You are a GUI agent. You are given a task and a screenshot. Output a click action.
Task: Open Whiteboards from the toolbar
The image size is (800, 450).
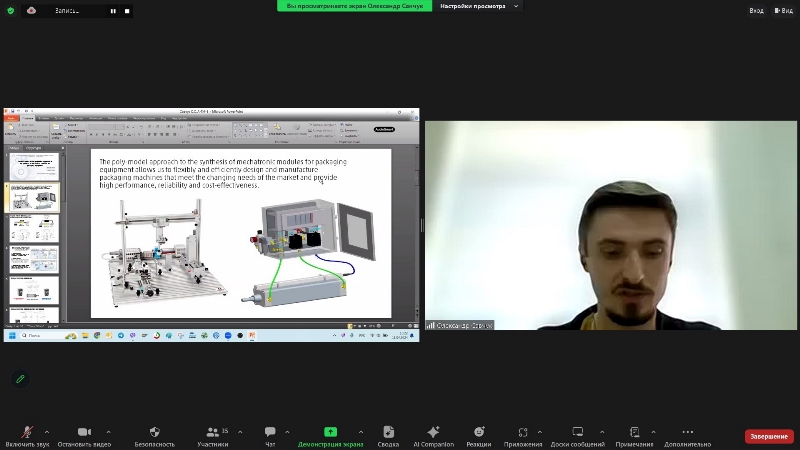coord(578,433)
